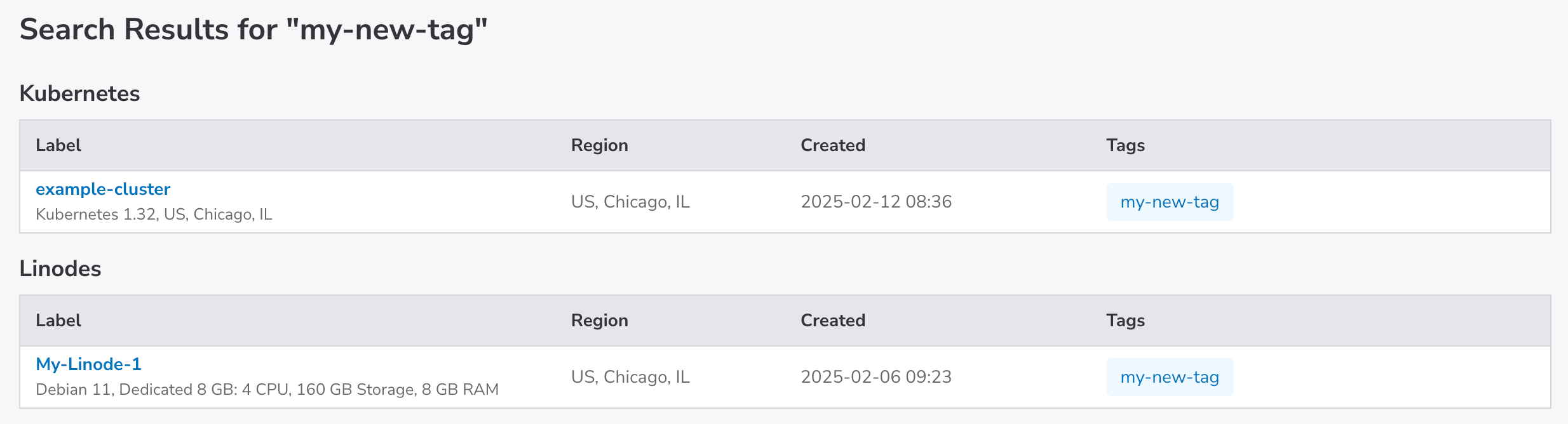Click the Label column header in Linodes table
Screen dimensions: 1568x424
click(58, 321)
